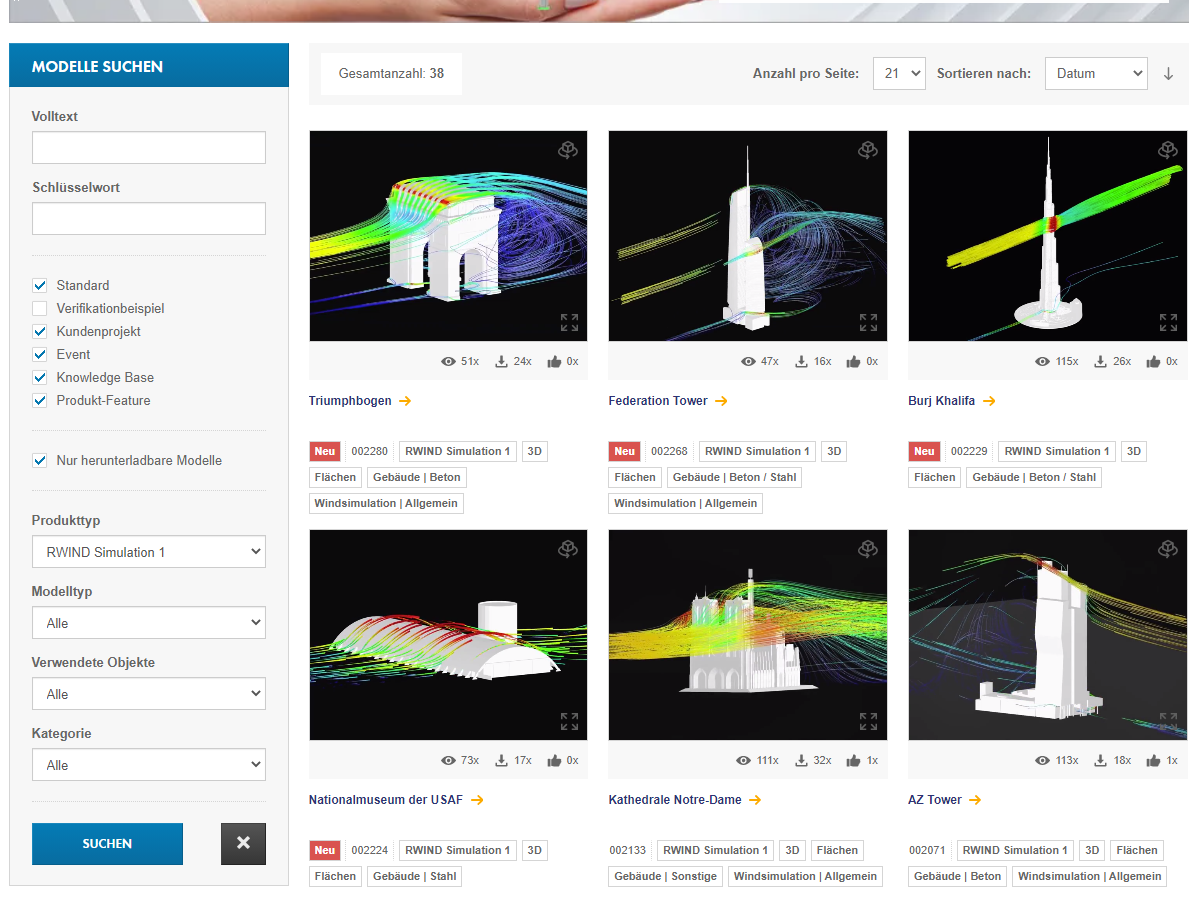Click the thumbs-up icon under Kathedrale Notre-Dame

854,760
